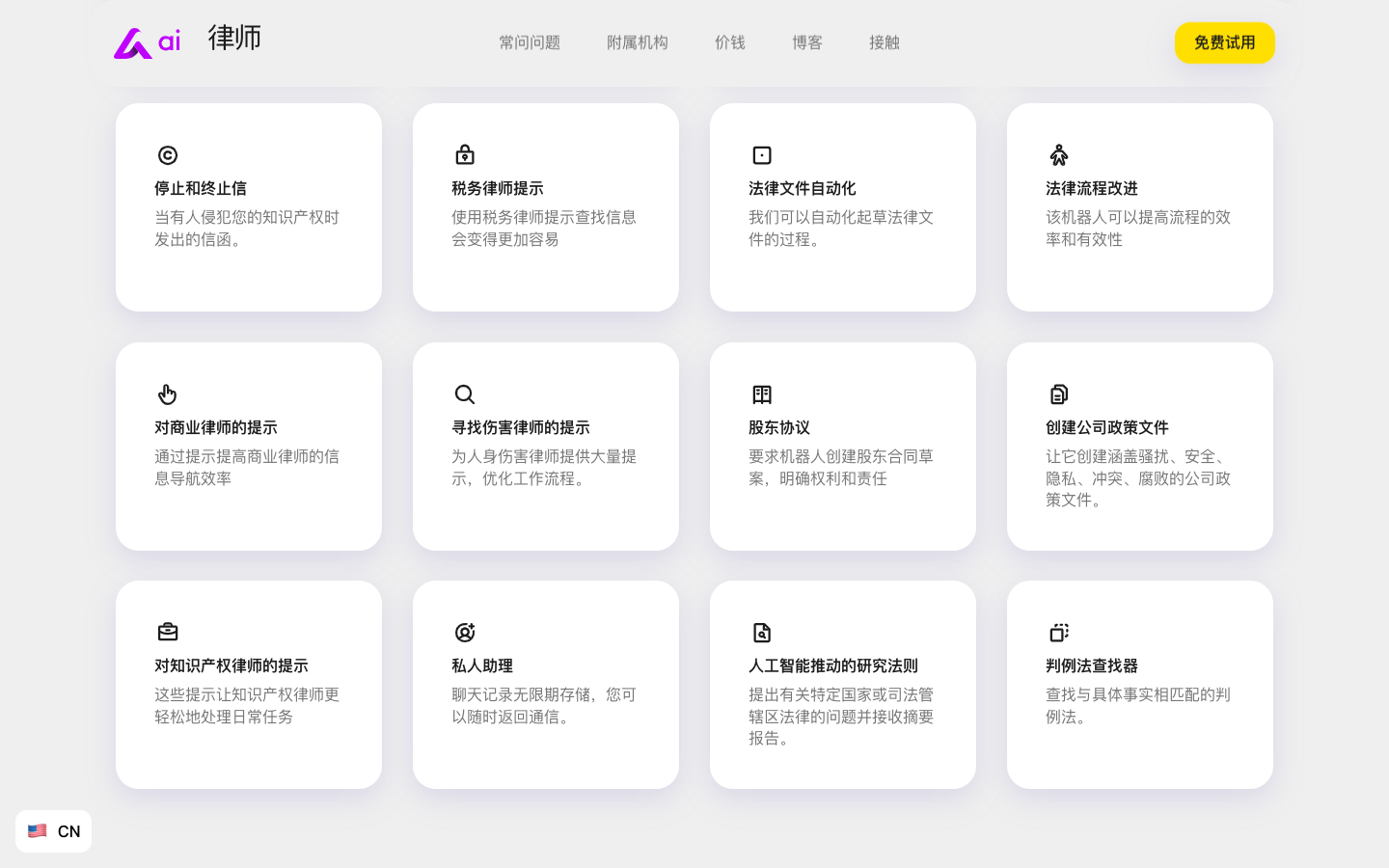Image resolution: width=1389 pixels, height=868 pixels.
Task: Click the magnifier icon above 寻找伤害律师的提示
Action: pos(465,394)
